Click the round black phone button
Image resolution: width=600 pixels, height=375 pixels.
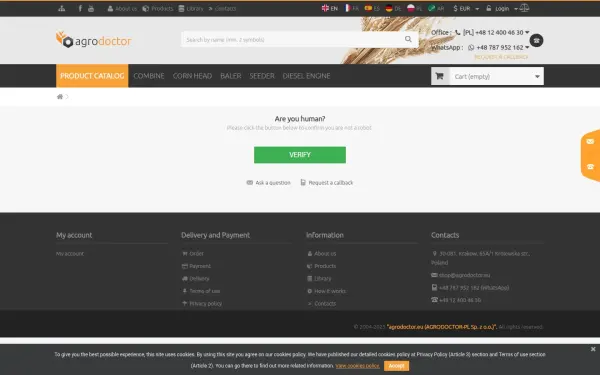tap(536, 40)
